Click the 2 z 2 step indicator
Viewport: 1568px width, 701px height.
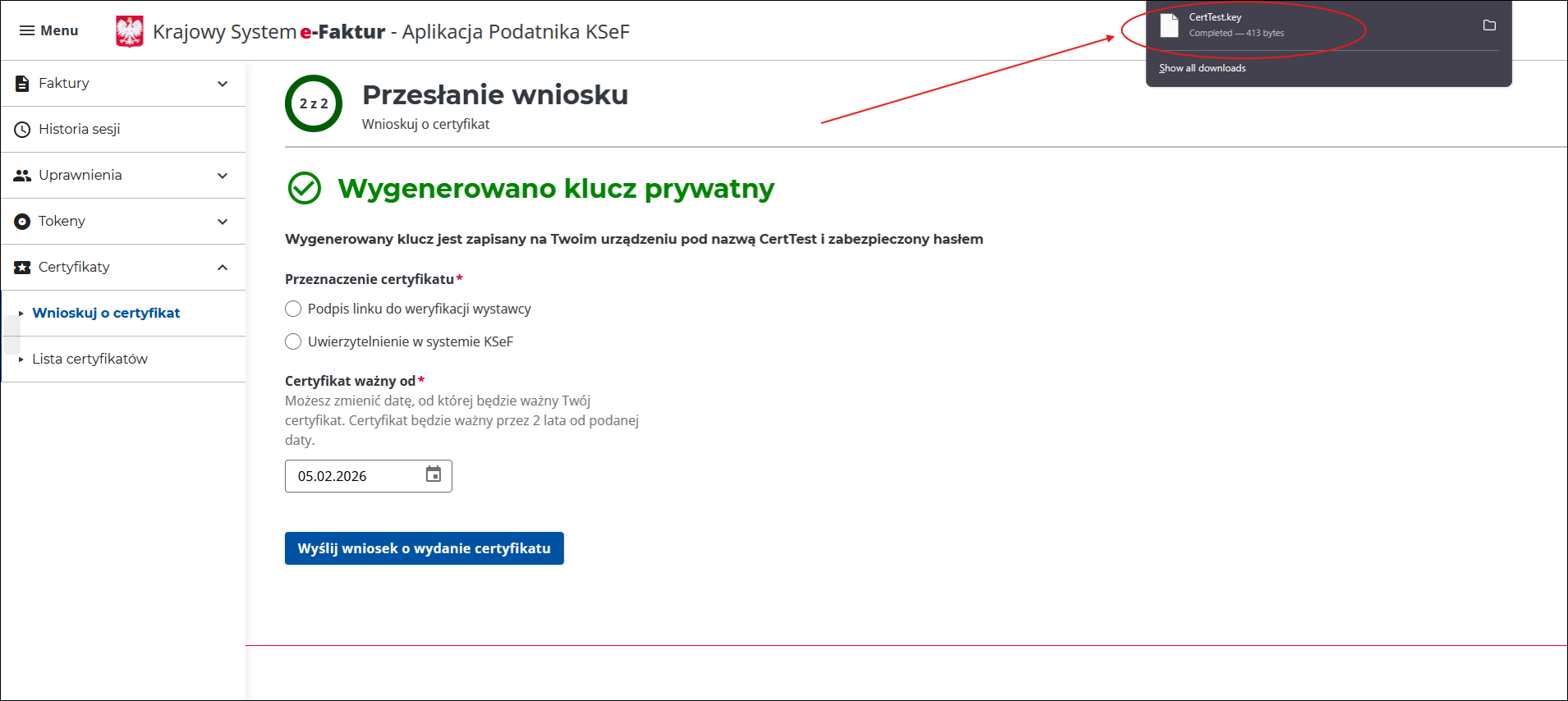click(314, 103)
